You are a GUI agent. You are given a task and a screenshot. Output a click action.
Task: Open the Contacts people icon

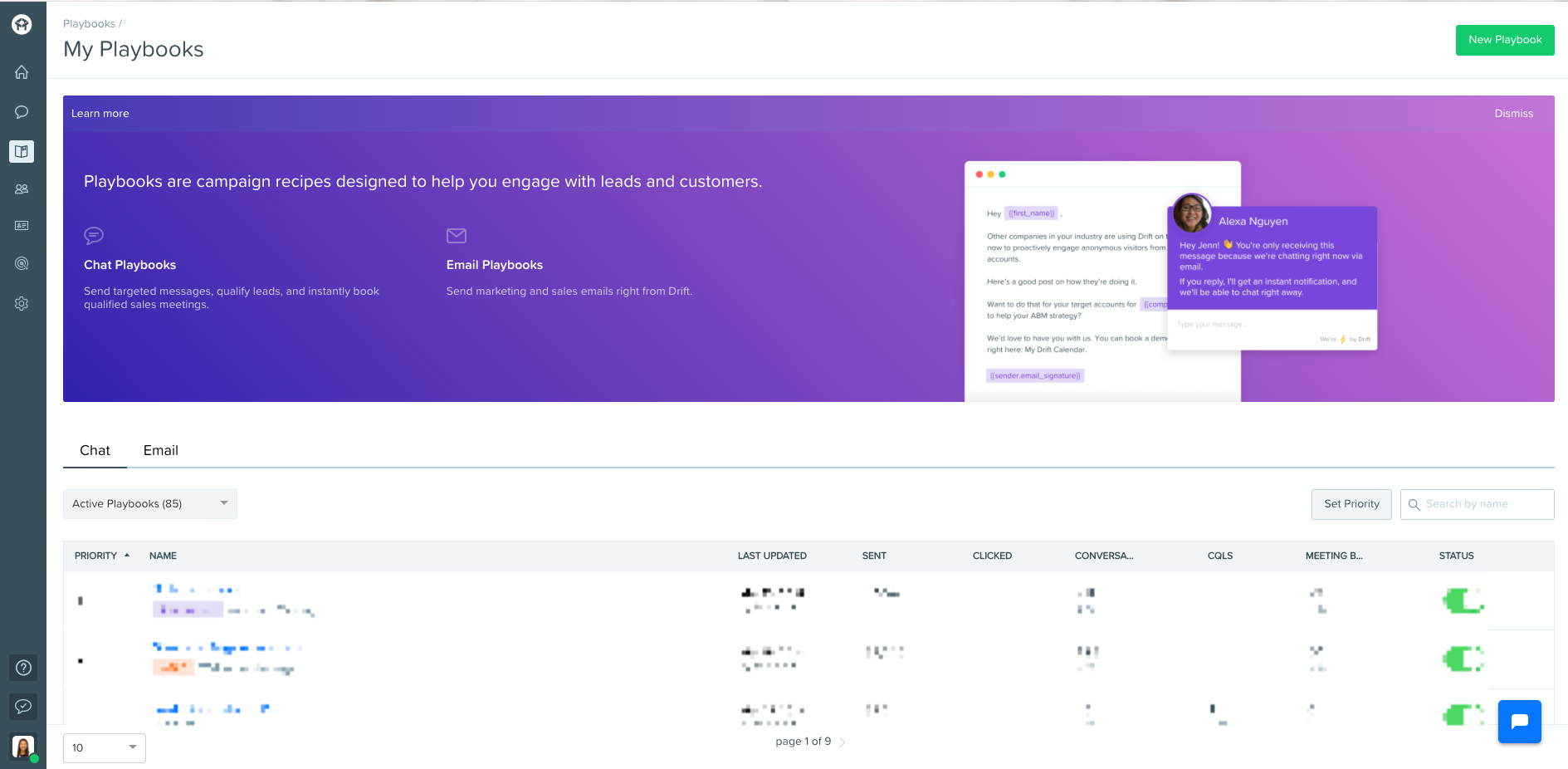22,189
